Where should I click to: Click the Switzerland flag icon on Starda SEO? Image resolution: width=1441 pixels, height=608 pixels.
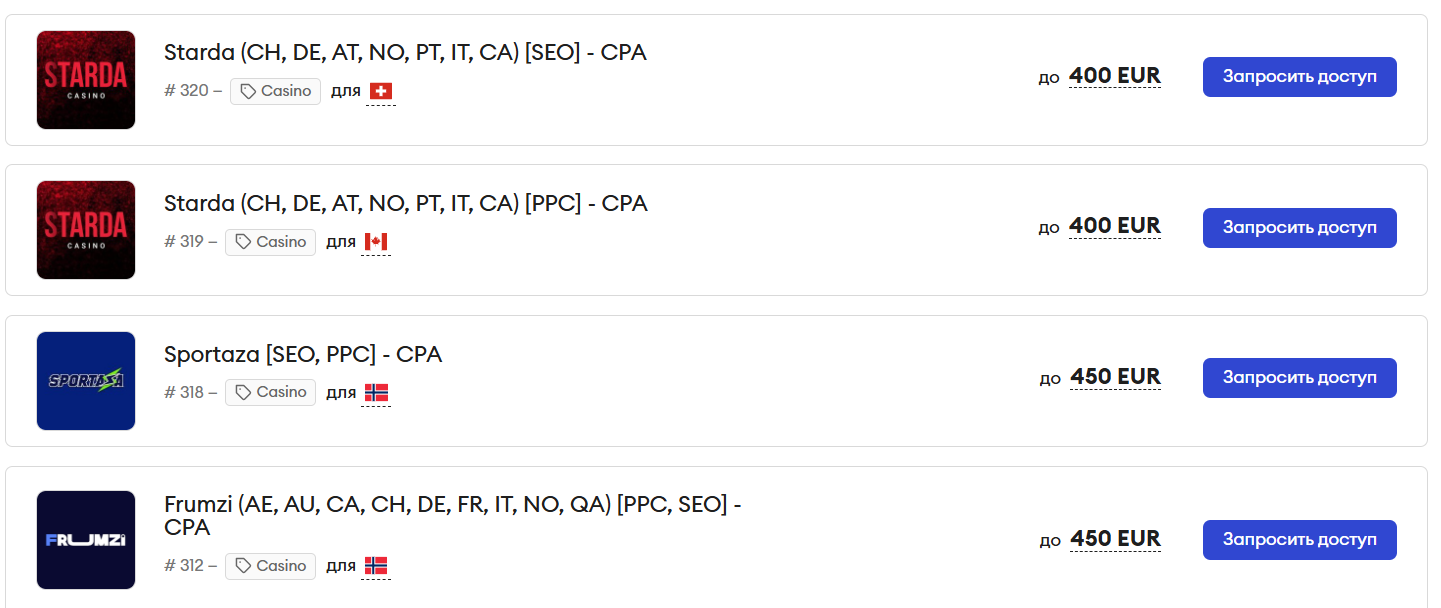click(380, 92)
